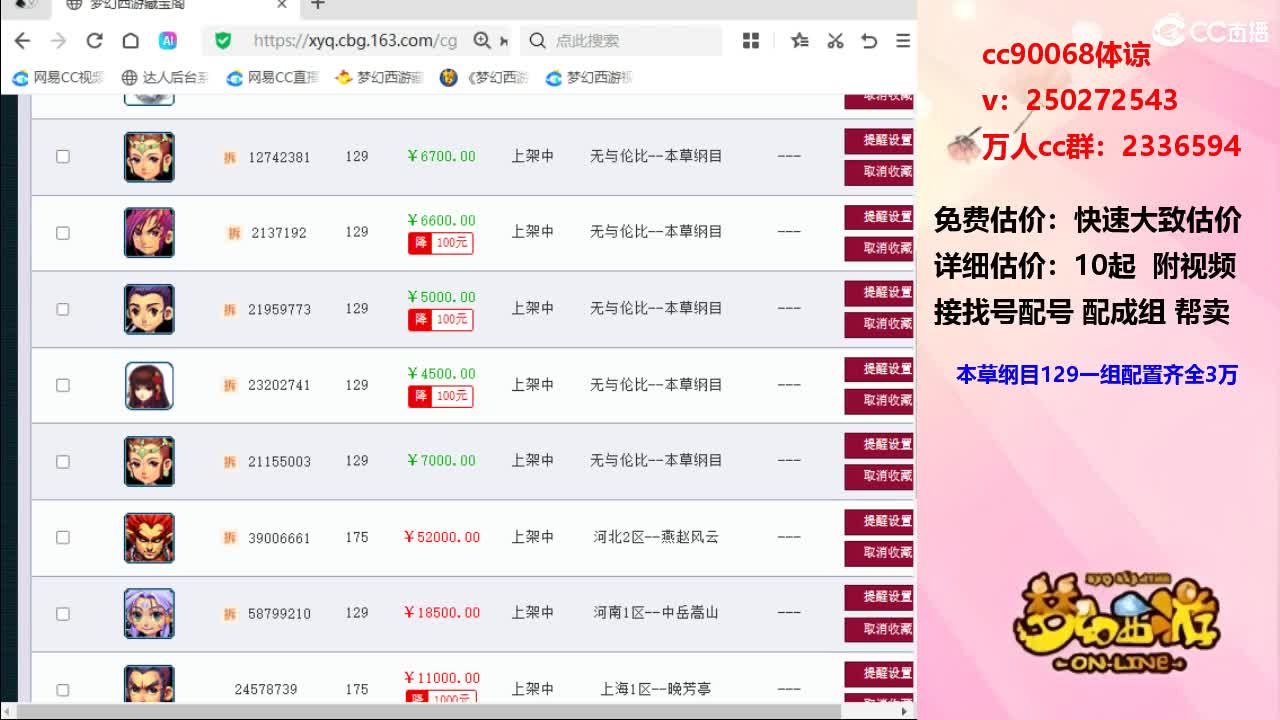Click 取消收藏 for the ¥6700.00 item
The width and height of the screenshot is (1280, 720).
[x=879, y=172]
